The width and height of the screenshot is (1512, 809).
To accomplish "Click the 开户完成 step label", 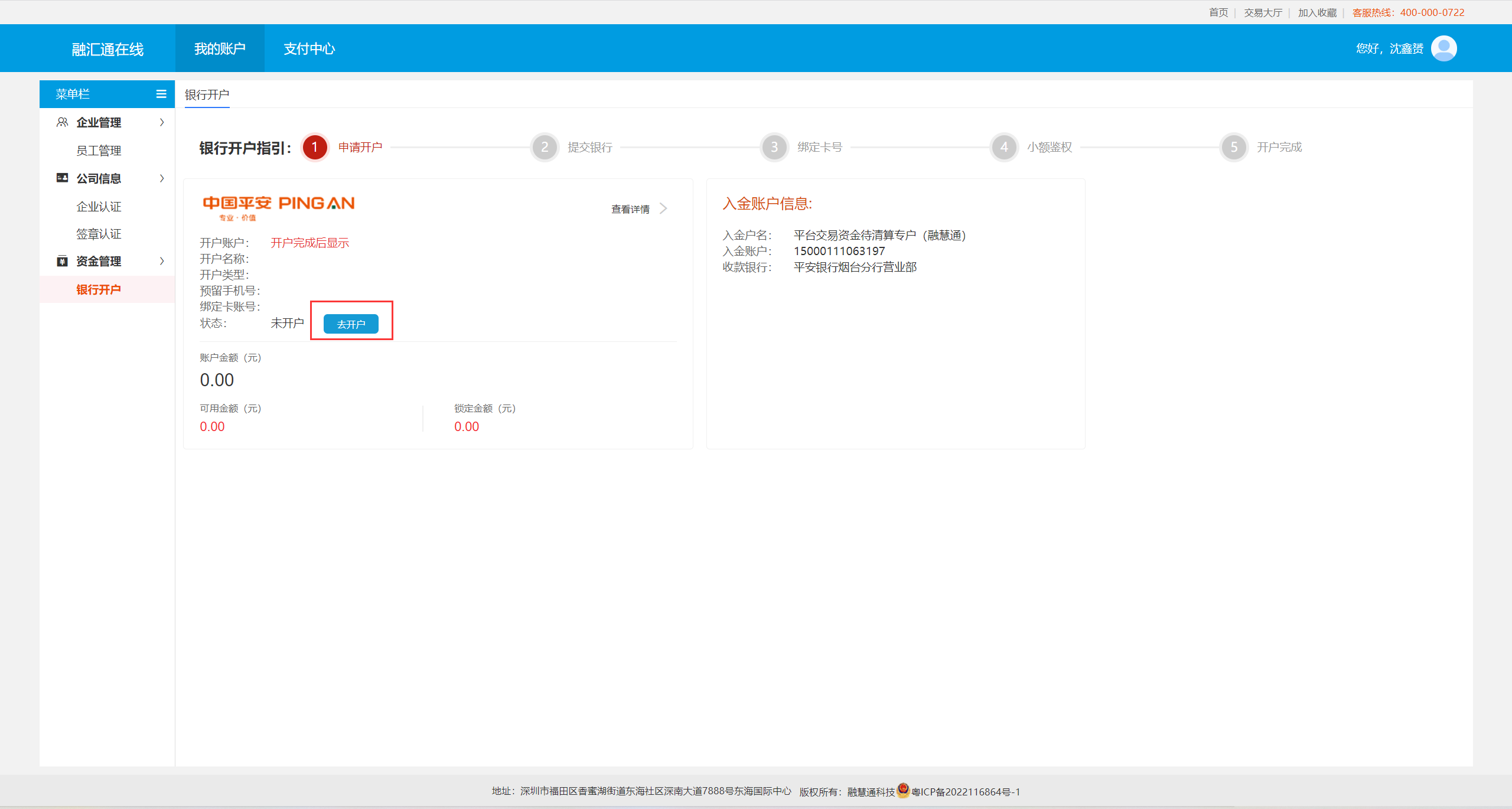I will click(1279, 147).
